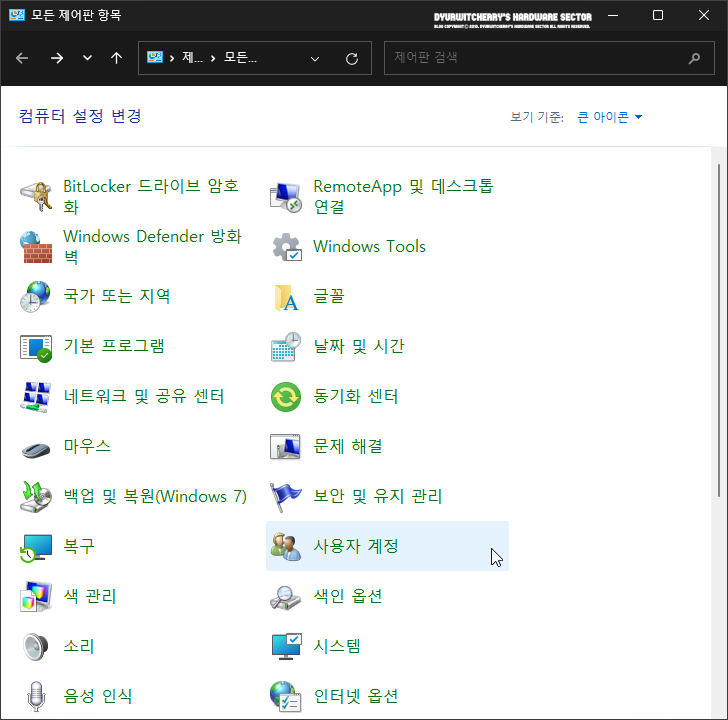
Task: Open the 동기화 센터 green sync icon
Action: click(x=286, y=397)
